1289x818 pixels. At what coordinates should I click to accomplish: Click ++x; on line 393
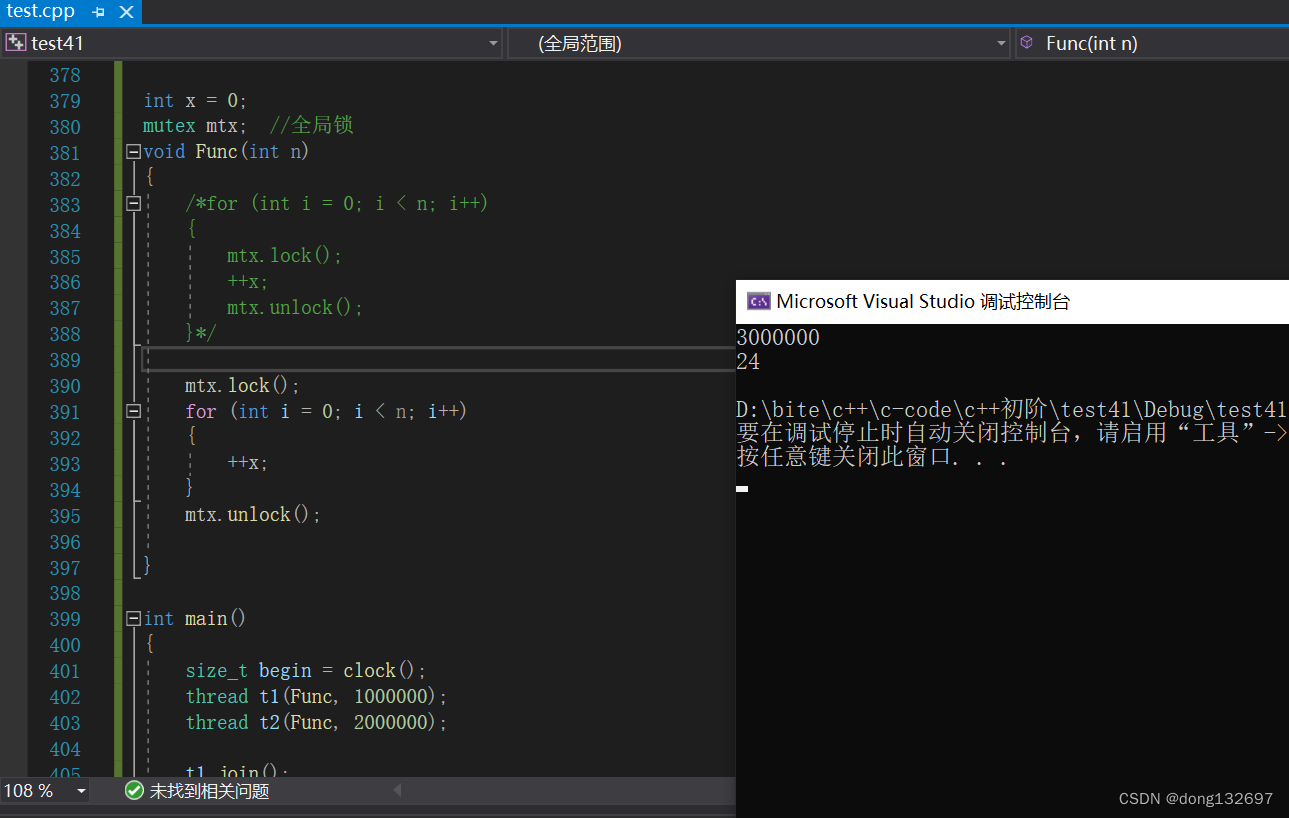(x=248, y=463)
